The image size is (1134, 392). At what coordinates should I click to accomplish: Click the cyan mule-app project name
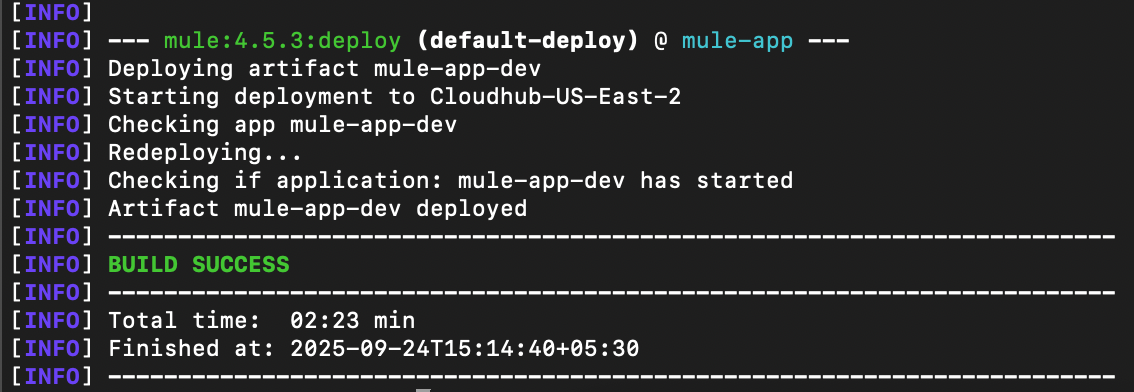[738, 41]
